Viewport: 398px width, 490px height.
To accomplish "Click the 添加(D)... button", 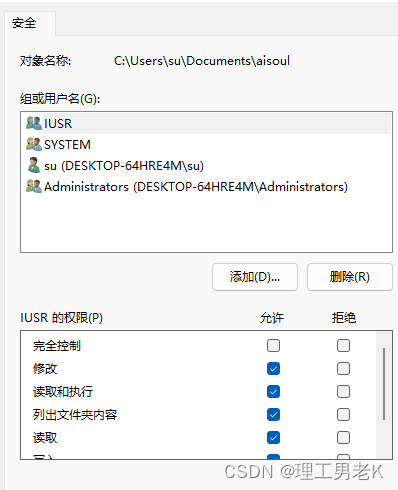I will pyautogui.click(x=255, y=277).
